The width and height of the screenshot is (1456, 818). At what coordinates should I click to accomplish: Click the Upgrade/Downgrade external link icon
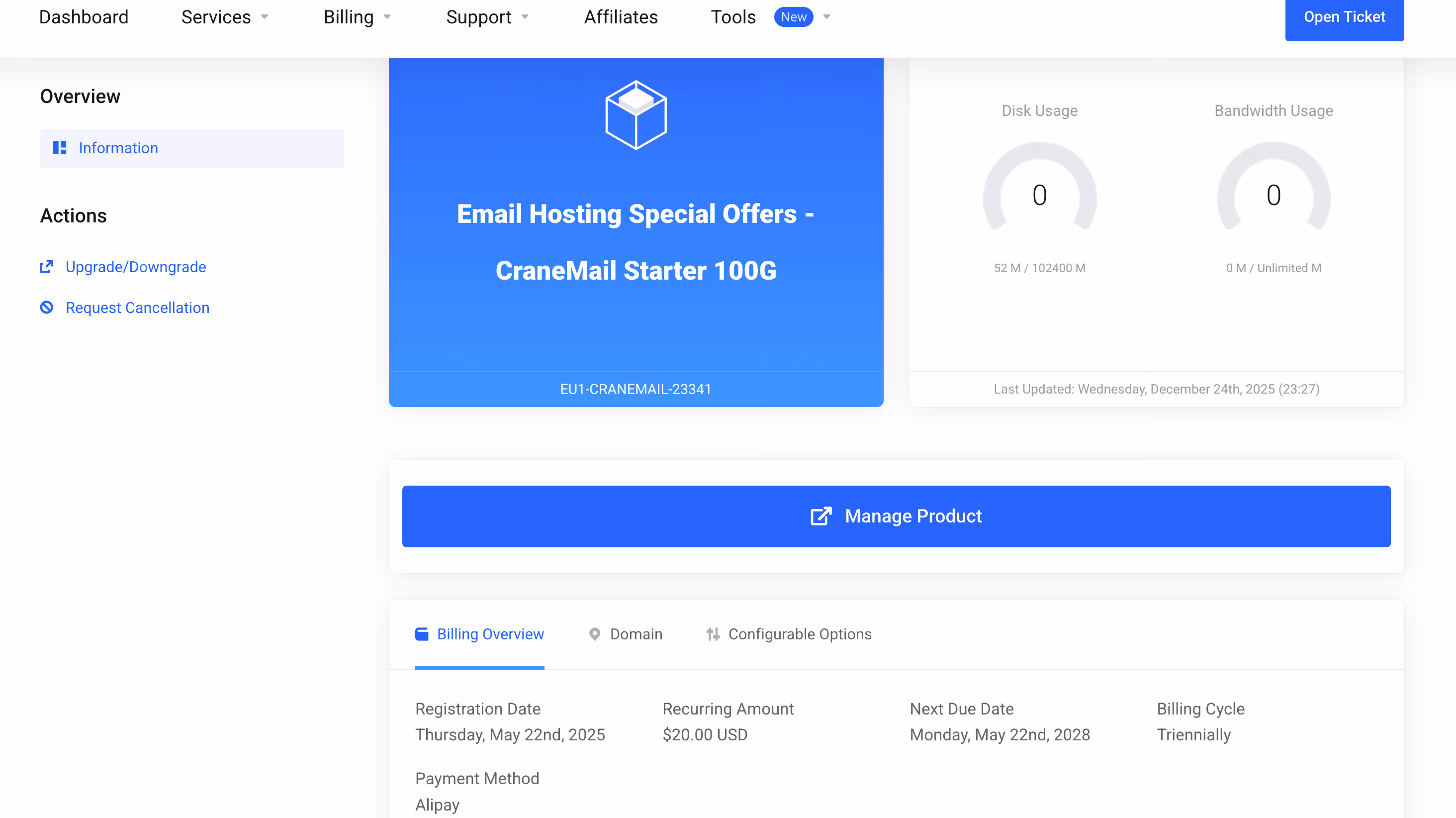pyautogui.click(x=46, y=266)
